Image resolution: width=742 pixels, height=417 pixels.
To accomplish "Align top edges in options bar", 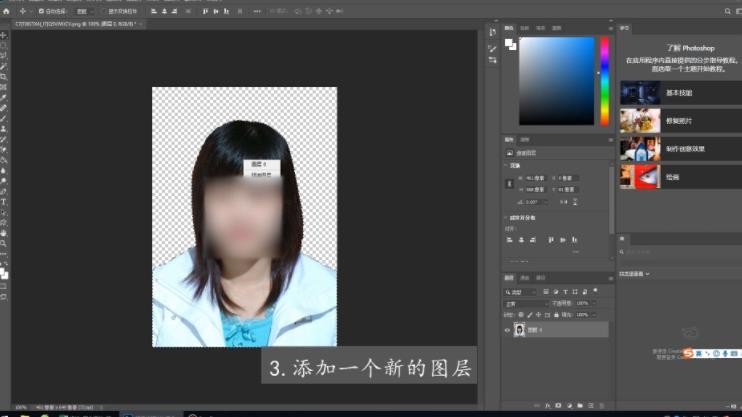I will pos(205,11).
